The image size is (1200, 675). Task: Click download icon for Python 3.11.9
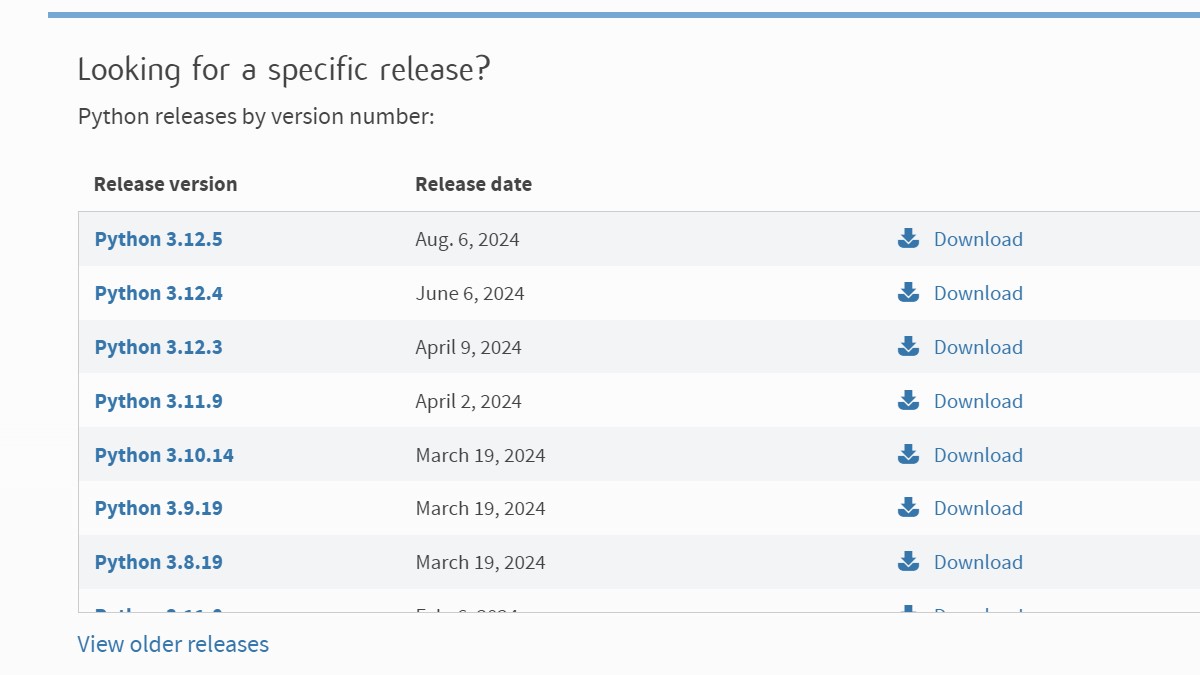(908, 400)
